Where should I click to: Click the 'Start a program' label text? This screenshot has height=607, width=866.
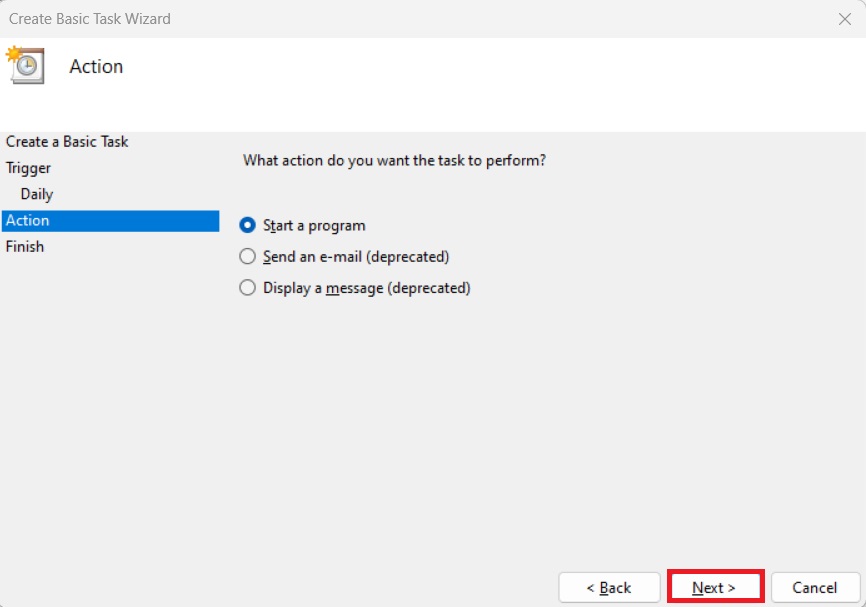coord(314,226)
